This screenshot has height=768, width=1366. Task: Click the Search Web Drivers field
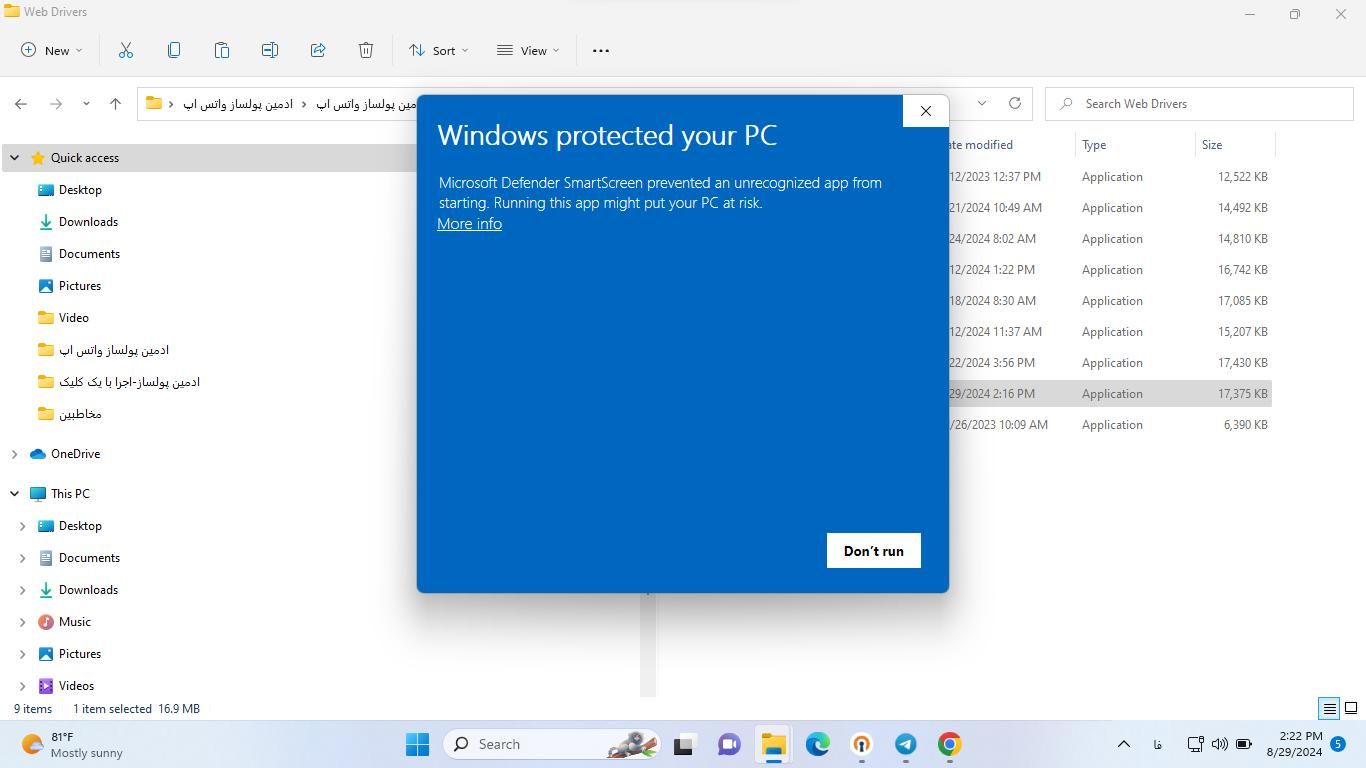click(x=1199, y=103)
